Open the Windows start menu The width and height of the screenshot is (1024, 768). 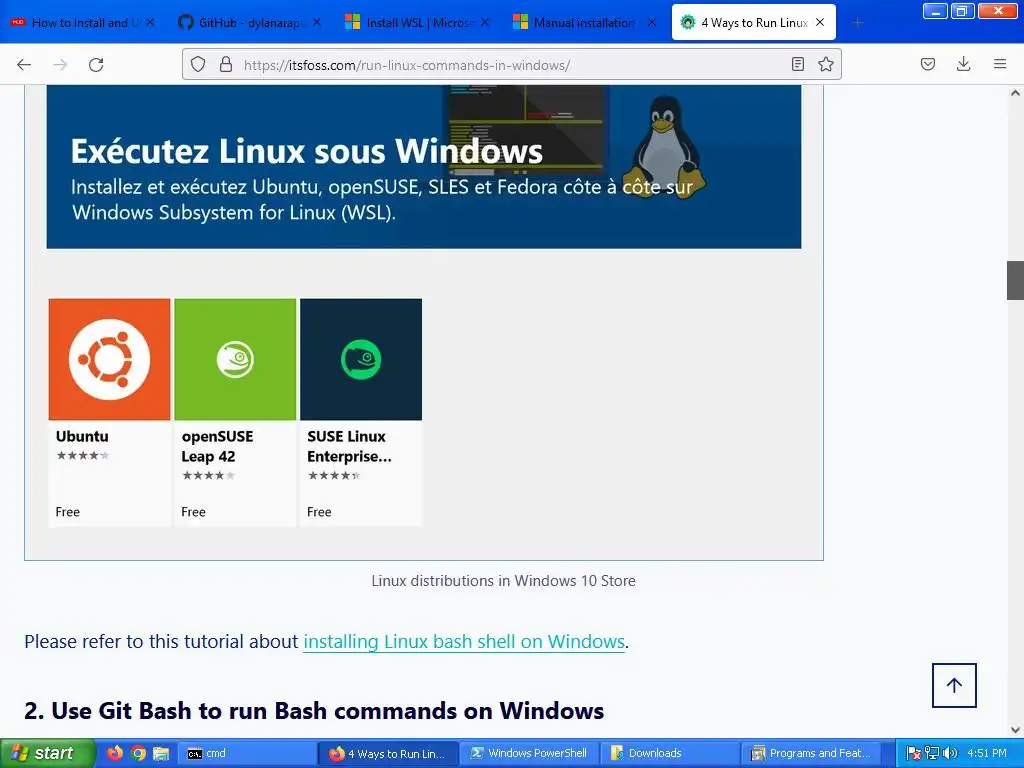47,753
